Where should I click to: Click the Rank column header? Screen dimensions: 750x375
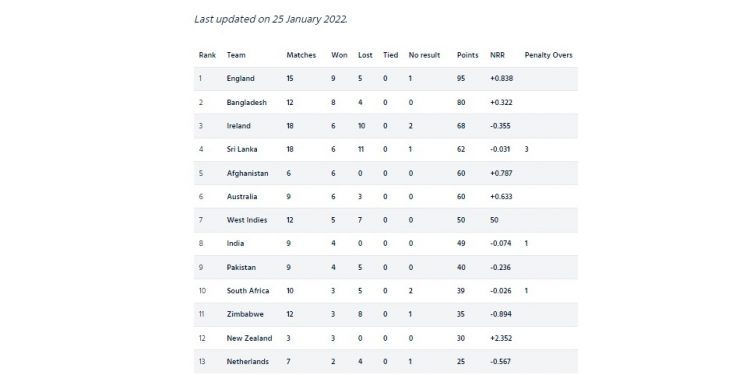[x=207, y=55]
